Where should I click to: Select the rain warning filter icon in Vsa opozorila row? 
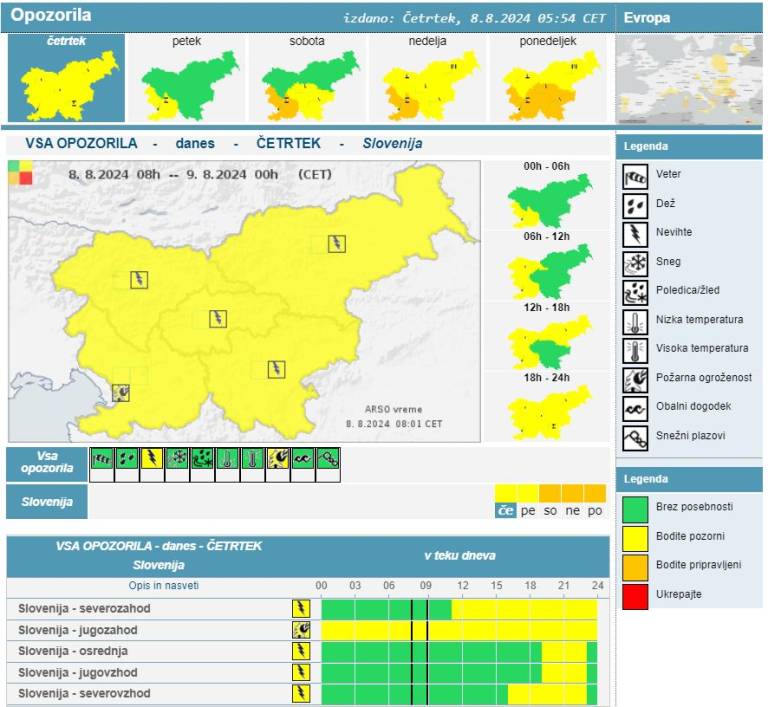[126, 459]
